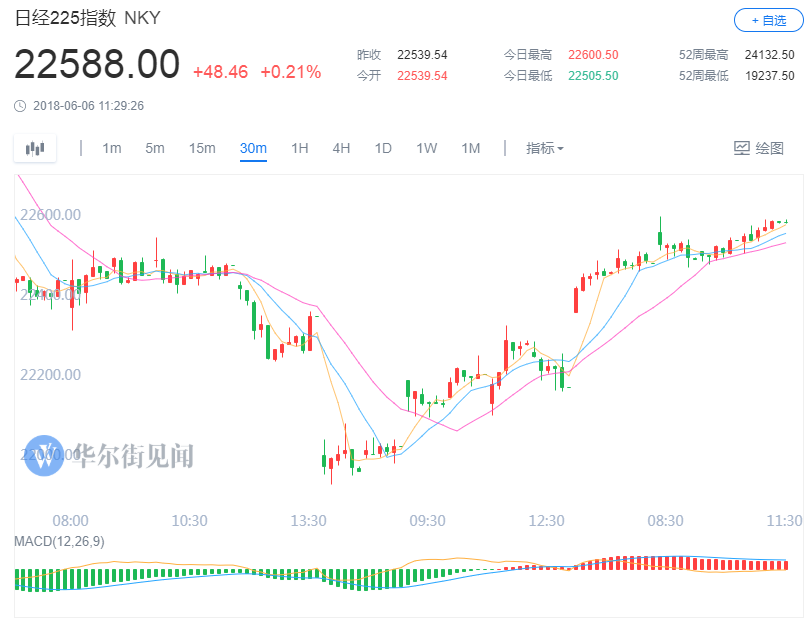The image size is (809, 624).
Task: Show the 4H timeframe
Action: 341,148
